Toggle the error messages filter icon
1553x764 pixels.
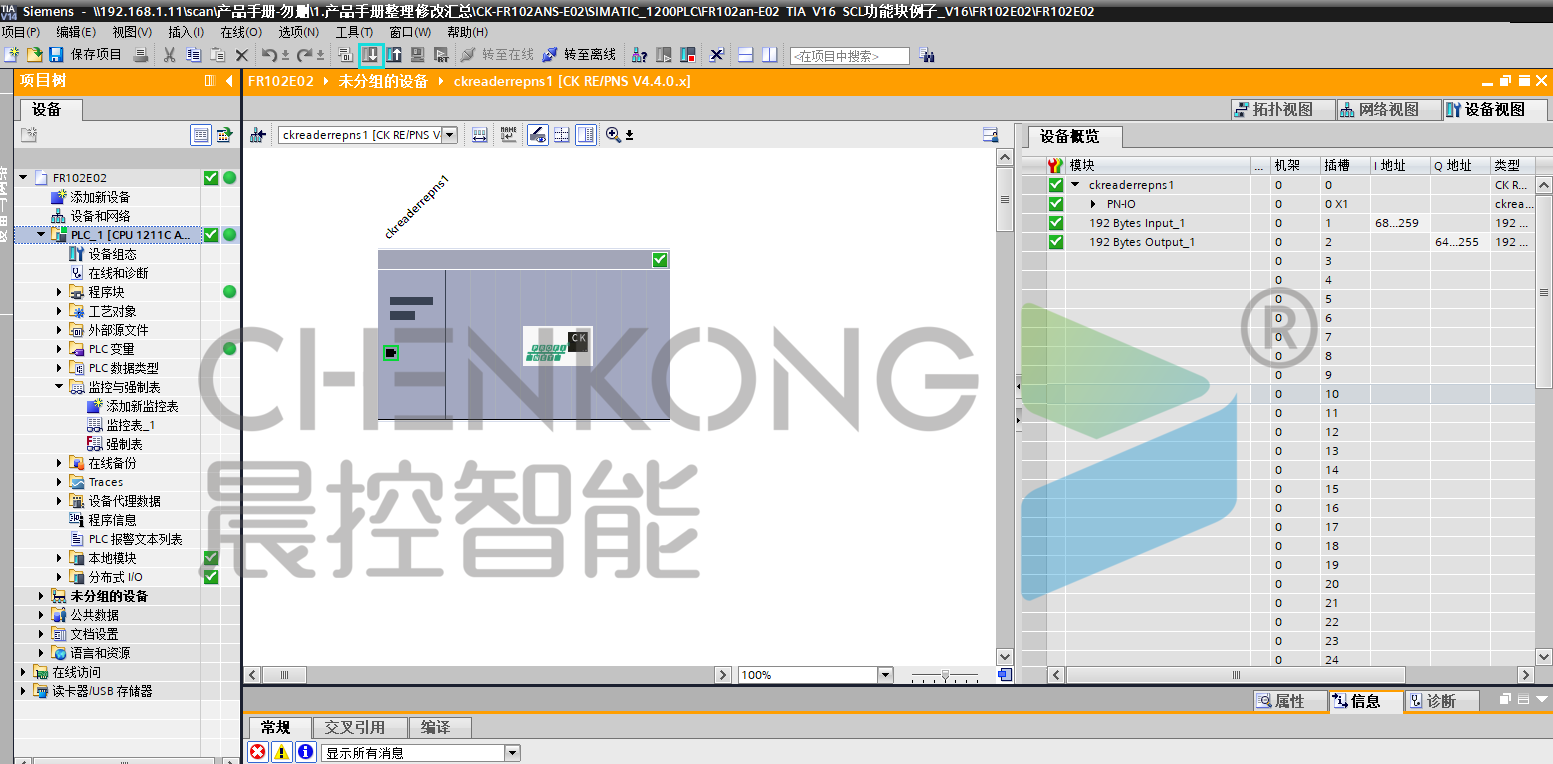pyautogui.click(x=258, y=752)
